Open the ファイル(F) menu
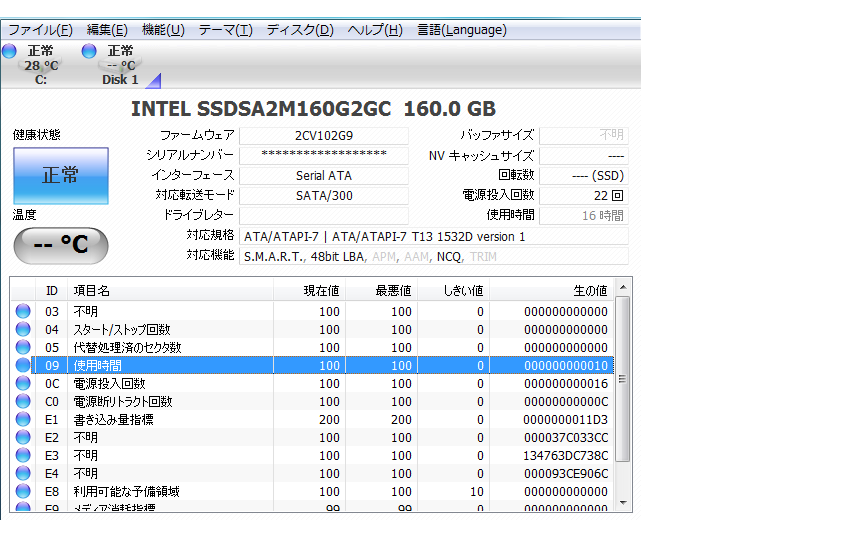 point(40,30)
